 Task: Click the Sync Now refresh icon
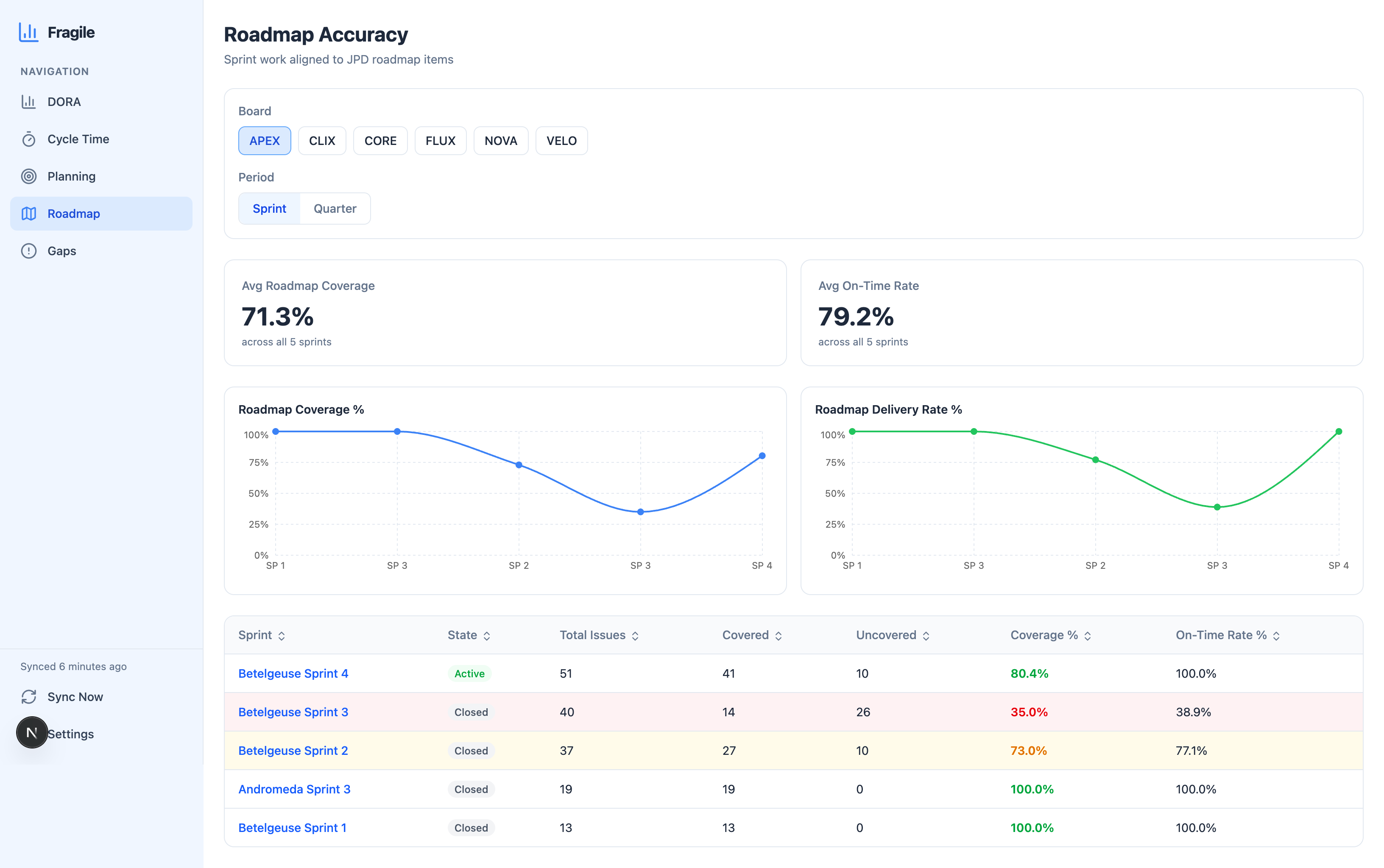(x=29, y=696)
